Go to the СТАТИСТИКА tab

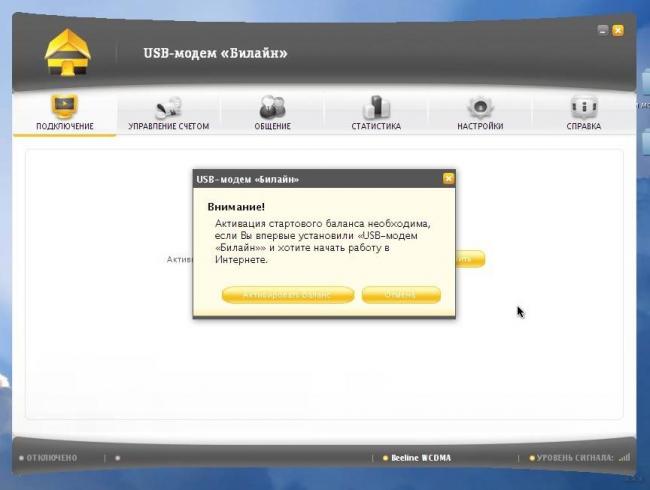[x=376, y=114]
